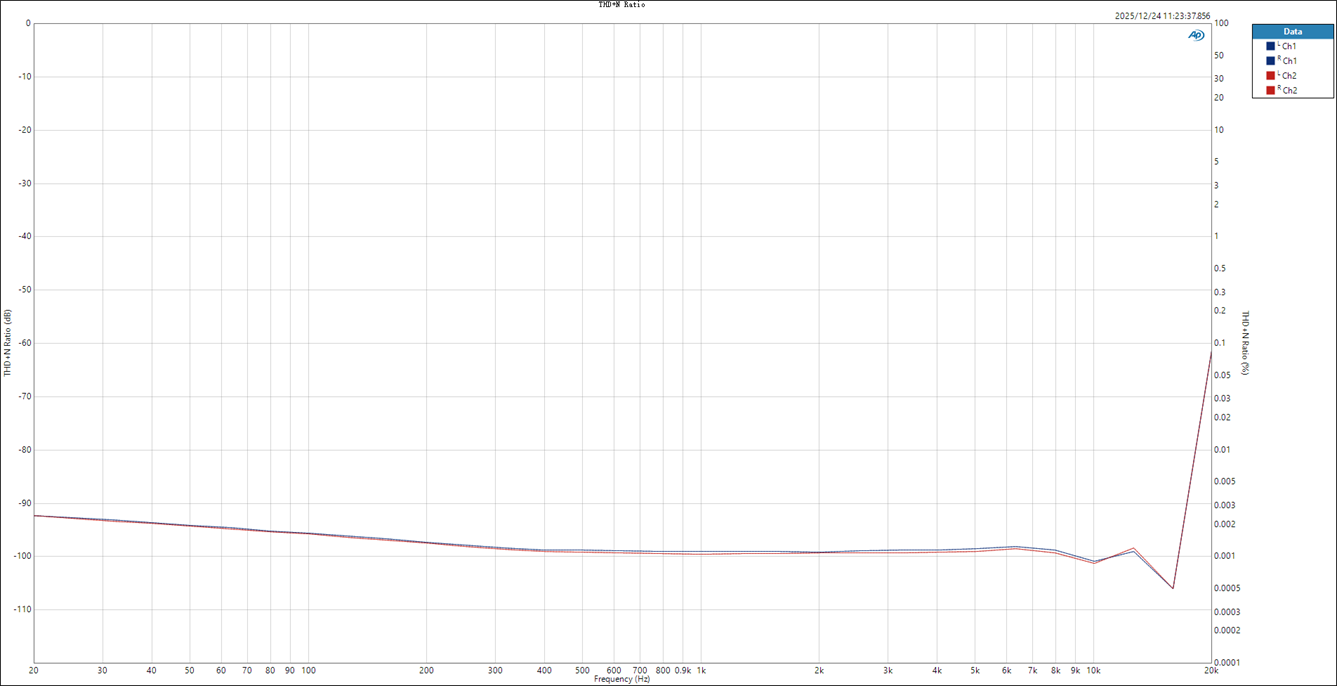
Task: Click the 0.005 percent axis tick
Action: pyautogui.click(x=1223, y=481)
